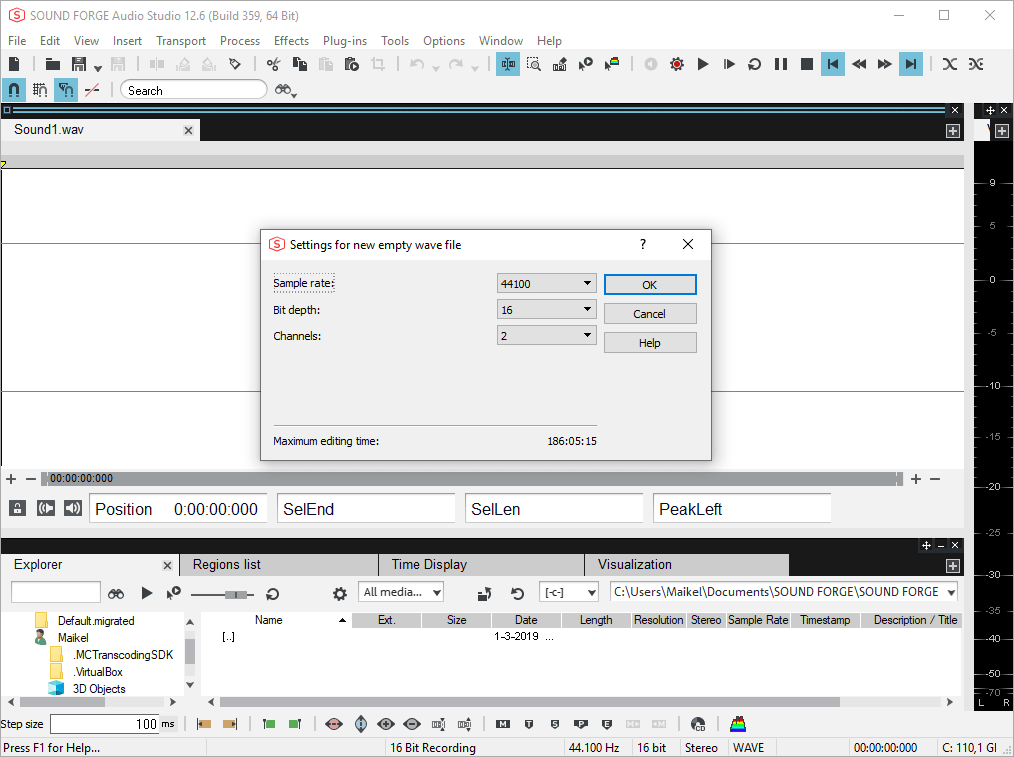The image size is (1014, 757).
Task: Cut with the scissors icon
Action: 274,64
